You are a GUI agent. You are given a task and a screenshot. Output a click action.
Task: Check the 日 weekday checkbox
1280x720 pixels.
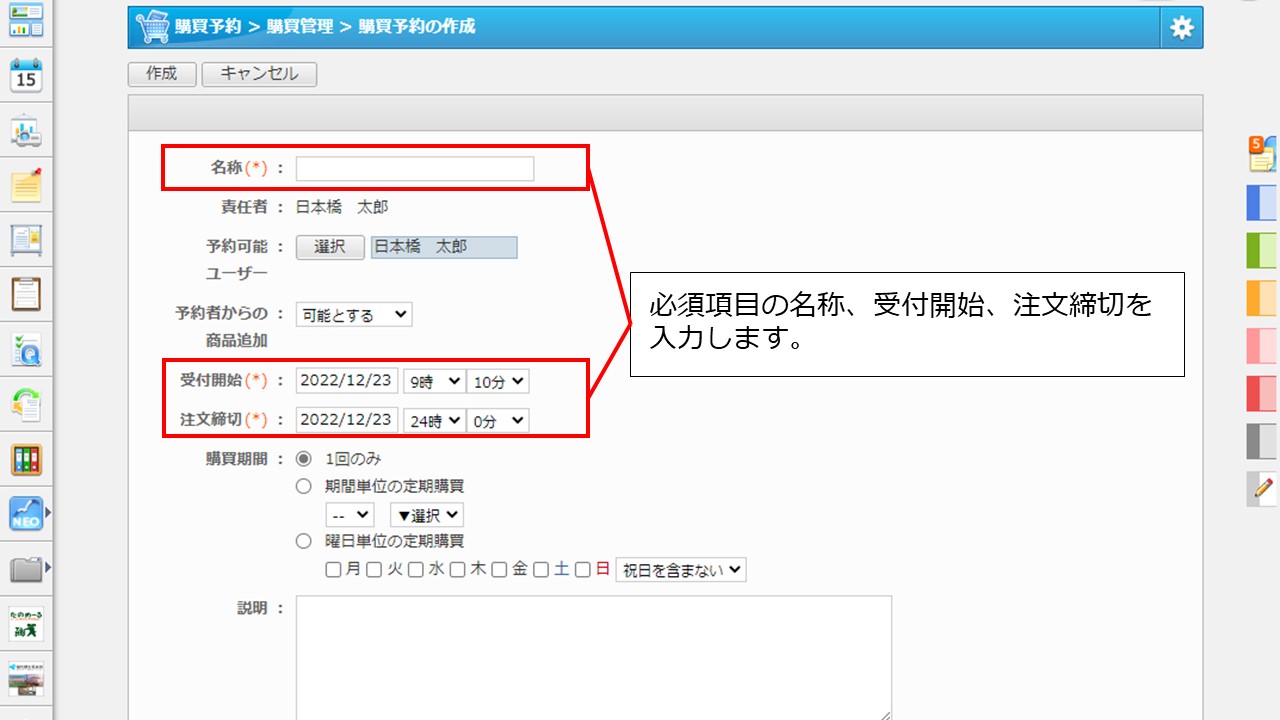[582, 570]
